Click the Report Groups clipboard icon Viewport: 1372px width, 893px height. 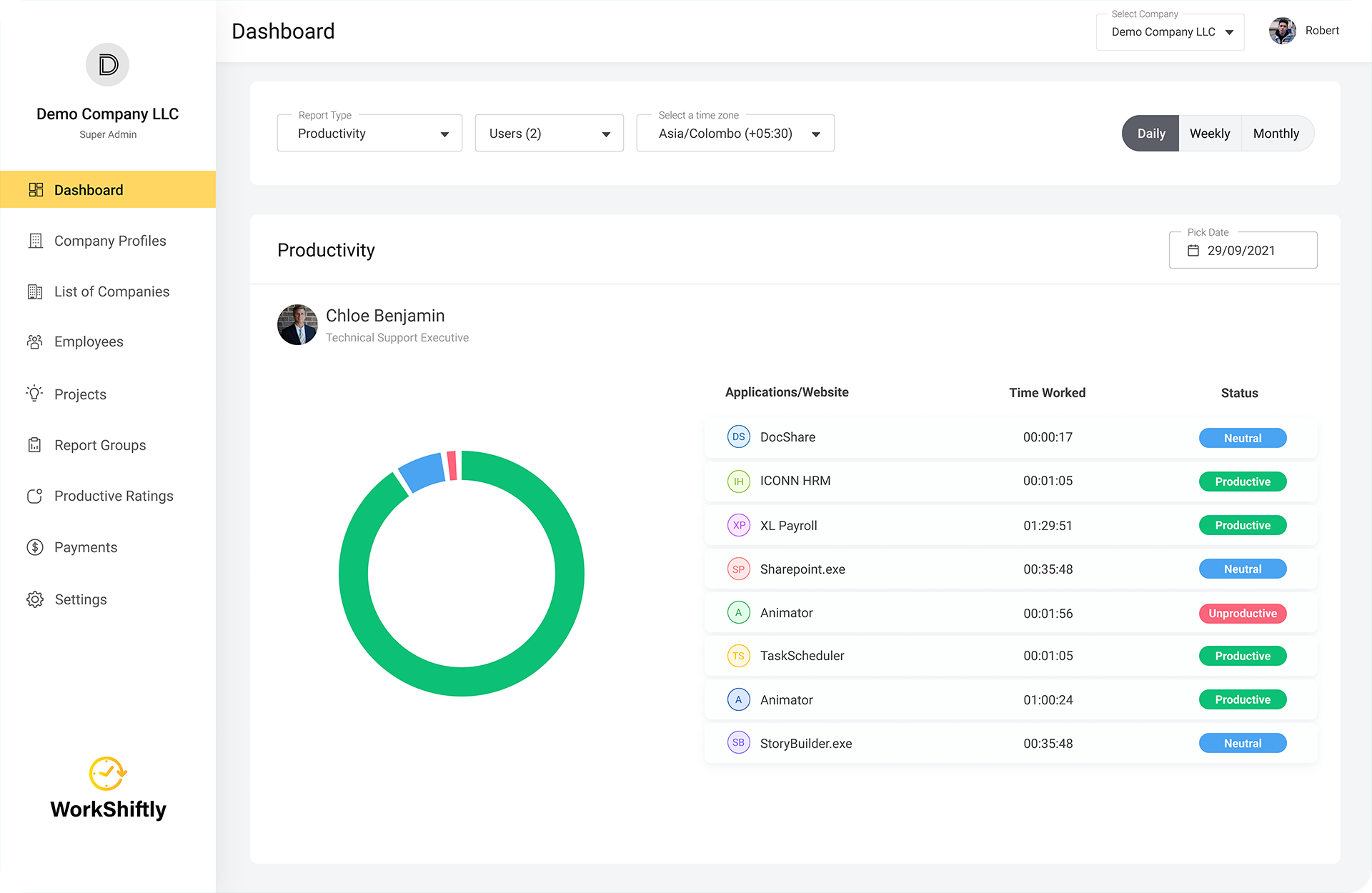[35, 445]
